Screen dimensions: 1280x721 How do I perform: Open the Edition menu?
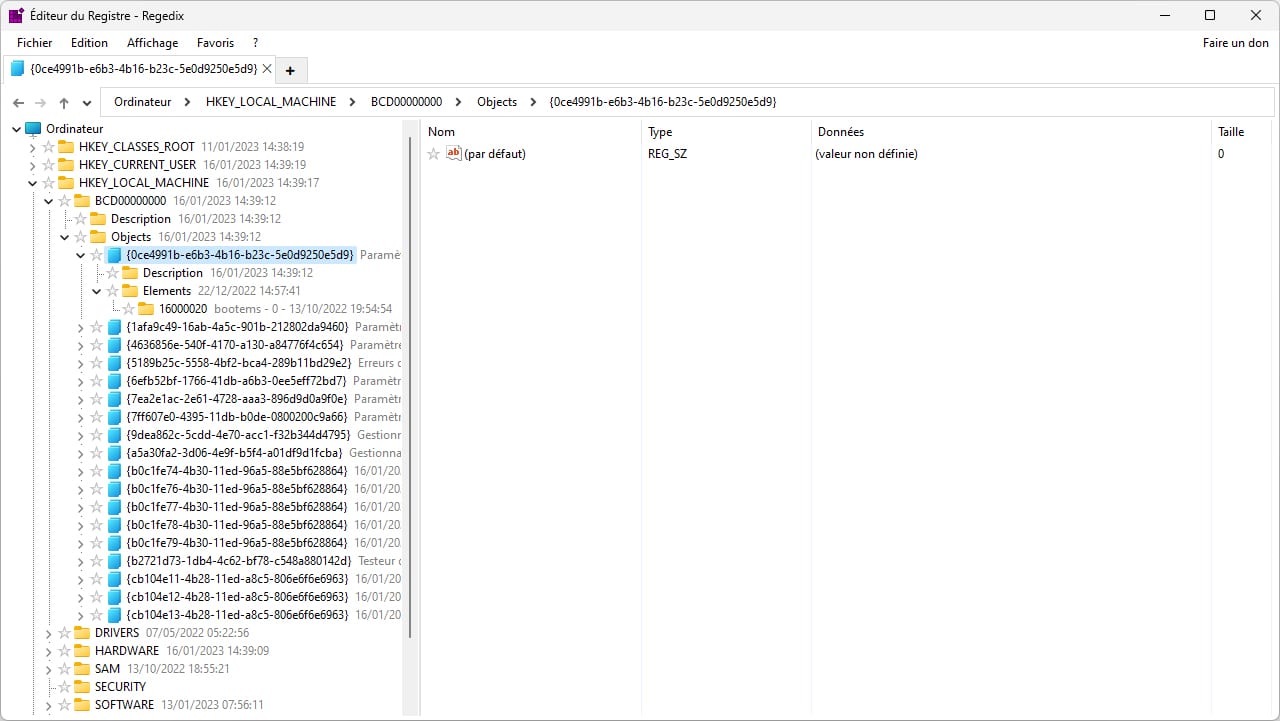(x=89, y=43)
